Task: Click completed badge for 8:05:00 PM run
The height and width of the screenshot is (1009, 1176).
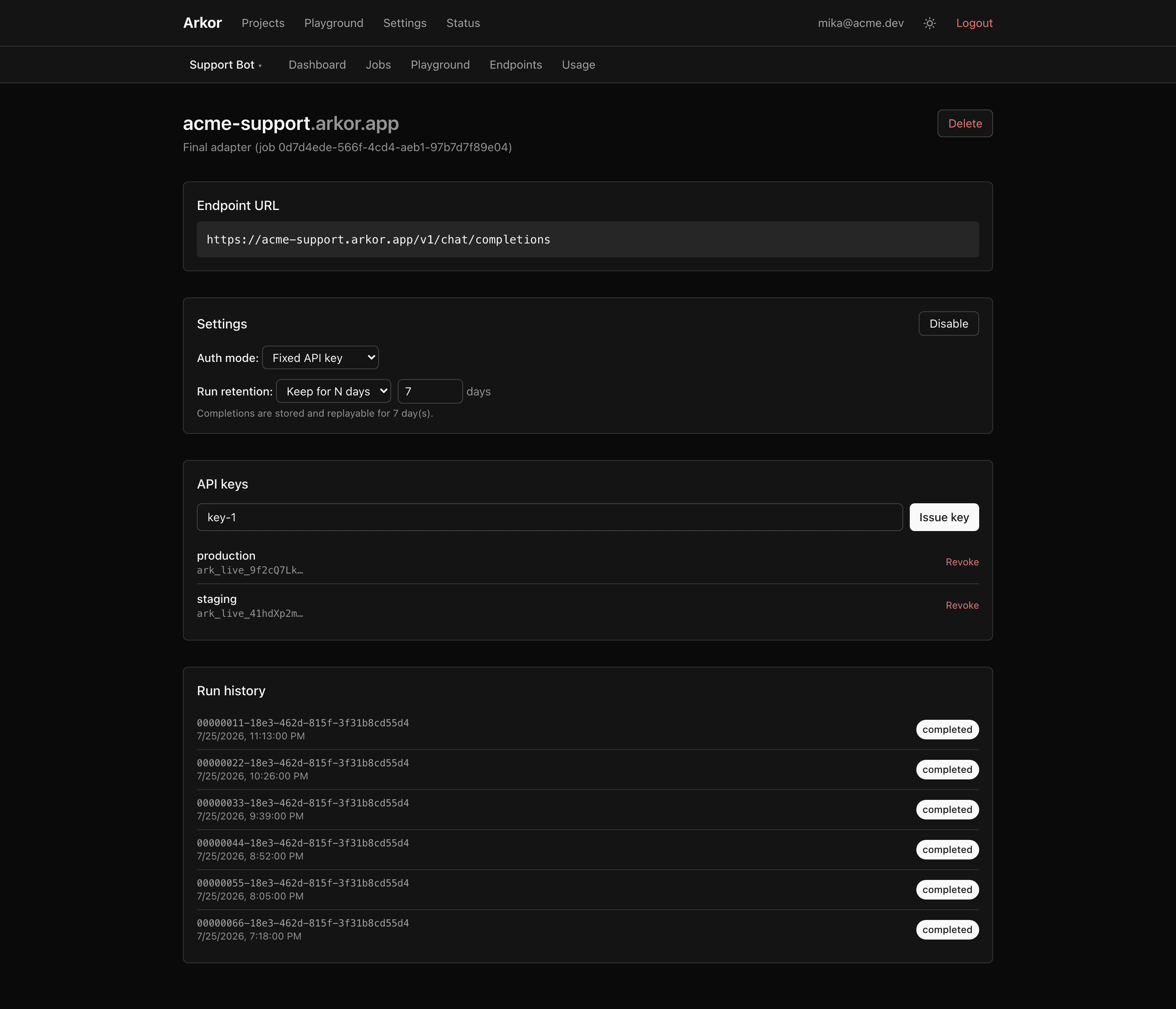Action: click(x=947, y=890)
